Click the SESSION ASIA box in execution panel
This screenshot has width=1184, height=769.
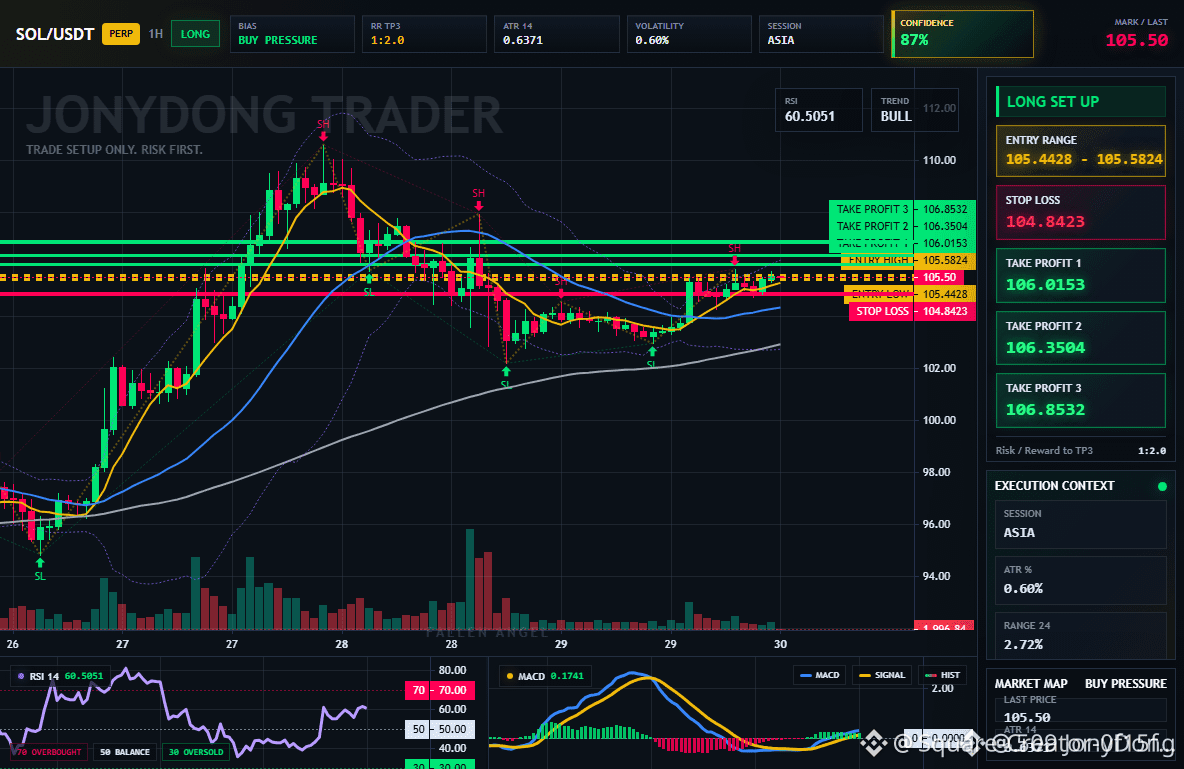point(1081,523)
